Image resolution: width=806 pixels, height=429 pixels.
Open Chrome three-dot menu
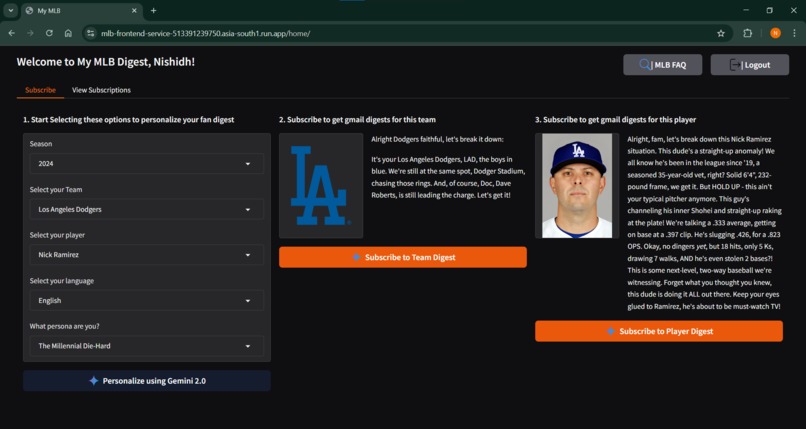[x=794, y=33]
